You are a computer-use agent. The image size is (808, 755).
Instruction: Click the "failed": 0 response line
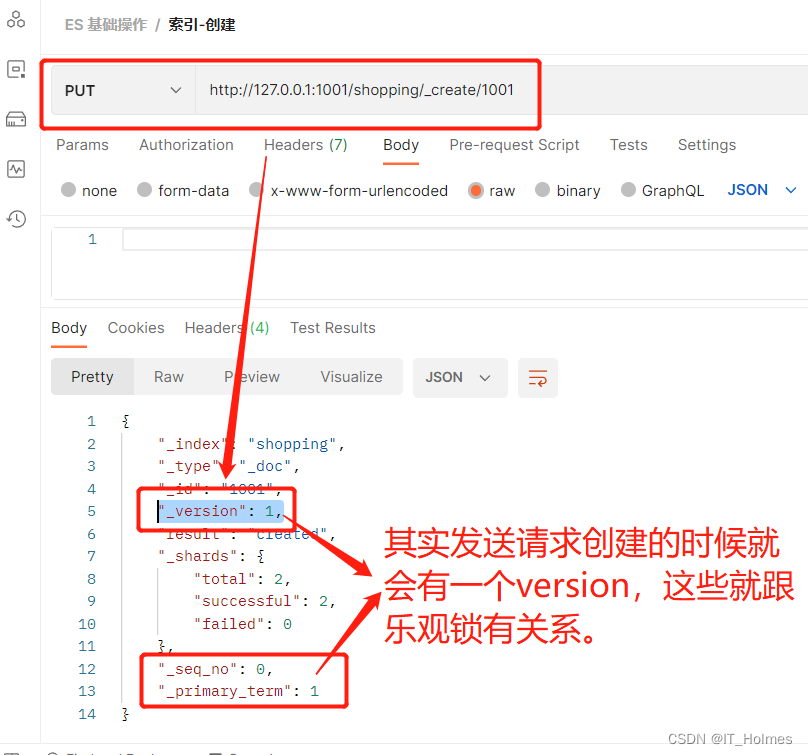pos(243,624)
